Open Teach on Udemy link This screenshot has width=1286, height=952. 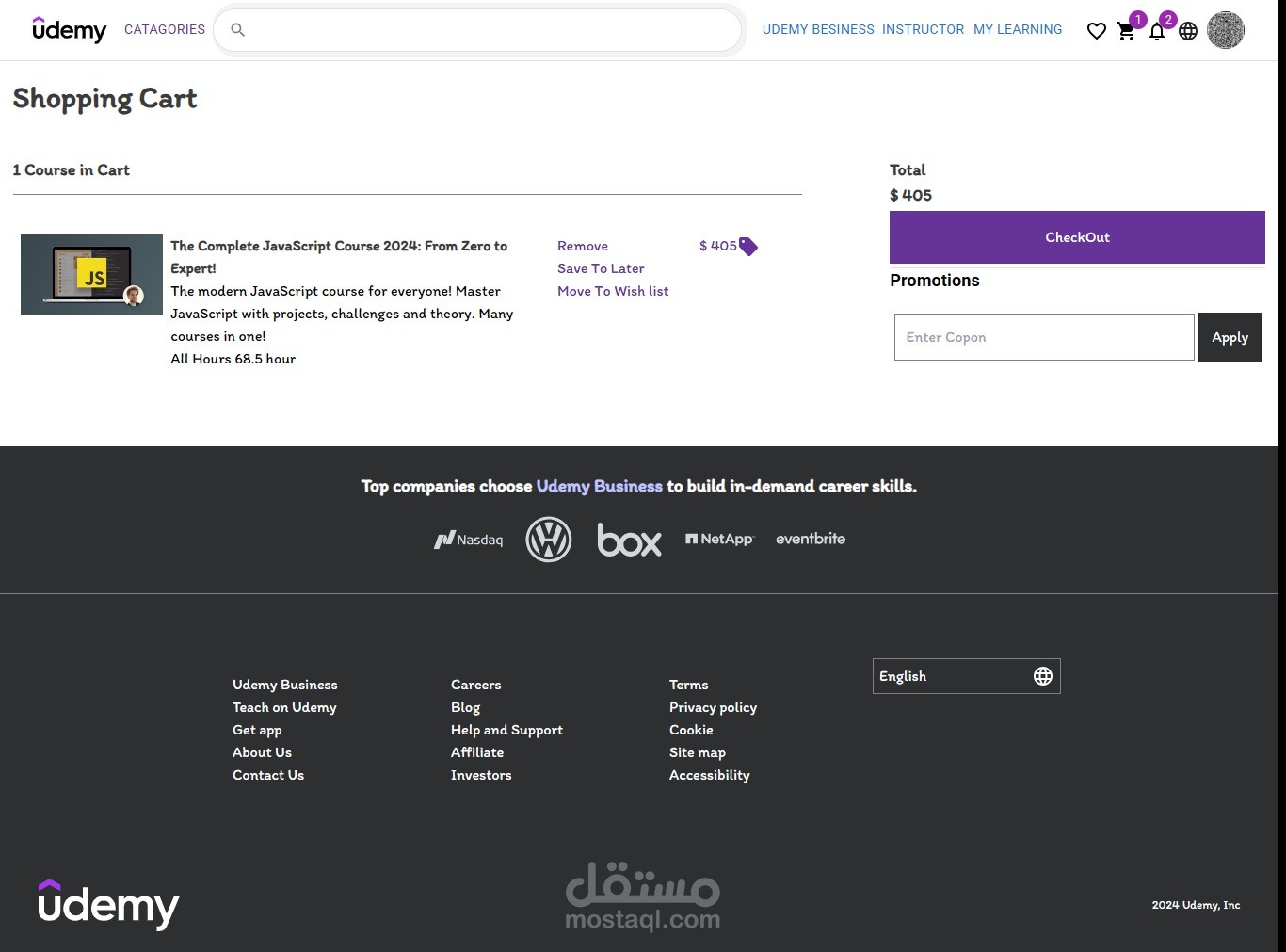click(x=284, y=707)
